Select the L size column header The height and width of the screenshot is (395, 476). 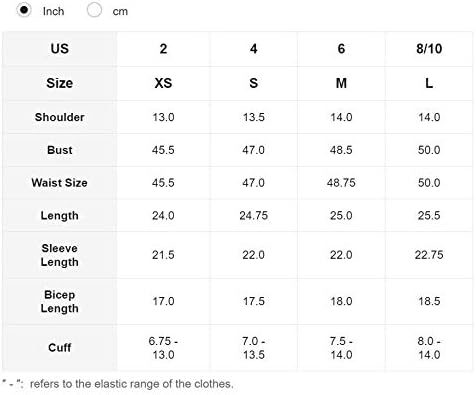[429, 83]
